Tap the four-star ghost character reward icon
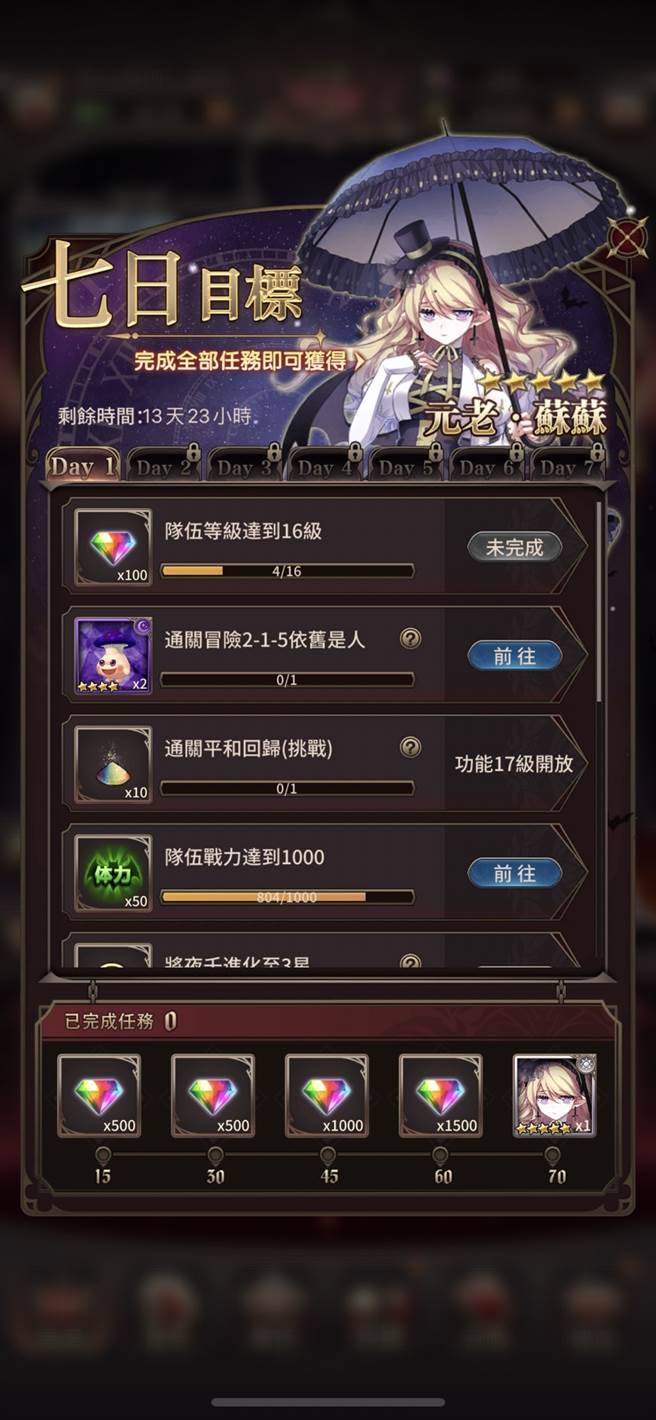The width and height of the screenshot is (656, 1420). tap(113, 656)
